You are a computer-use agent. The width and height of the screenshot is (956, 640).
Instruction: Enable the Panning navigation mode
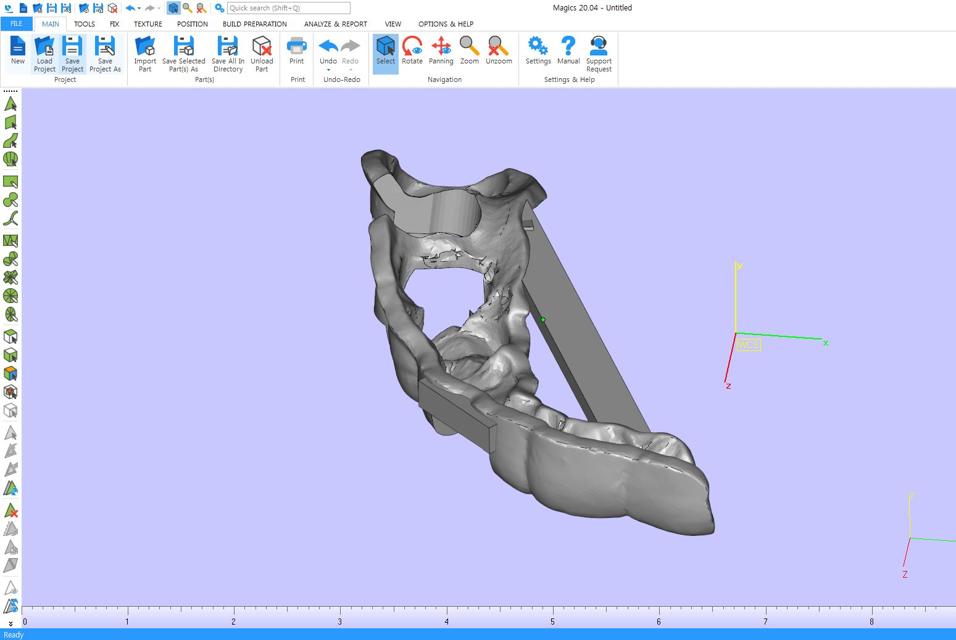coord(440,50)
